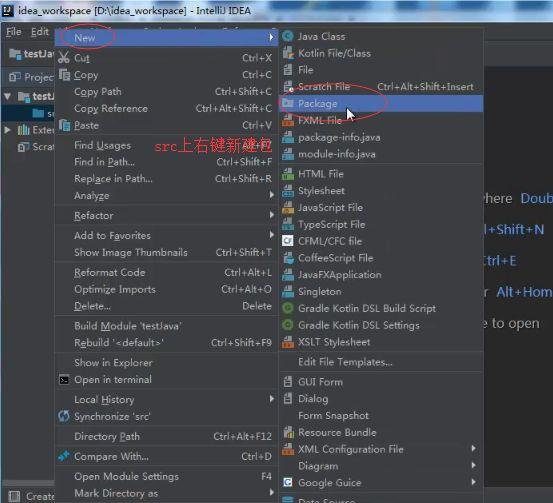This screenshot has width=553, height=503.
Task: Choose Open Module Settings entry
Action: (166, 476)
